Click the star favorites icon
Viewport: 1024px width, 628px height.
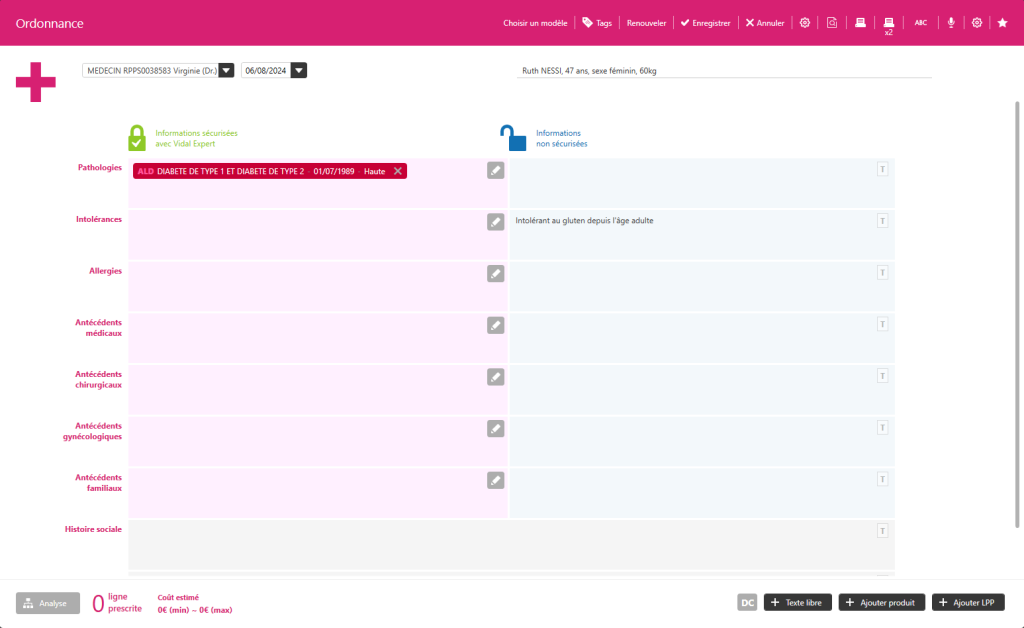coord(1002,21)
